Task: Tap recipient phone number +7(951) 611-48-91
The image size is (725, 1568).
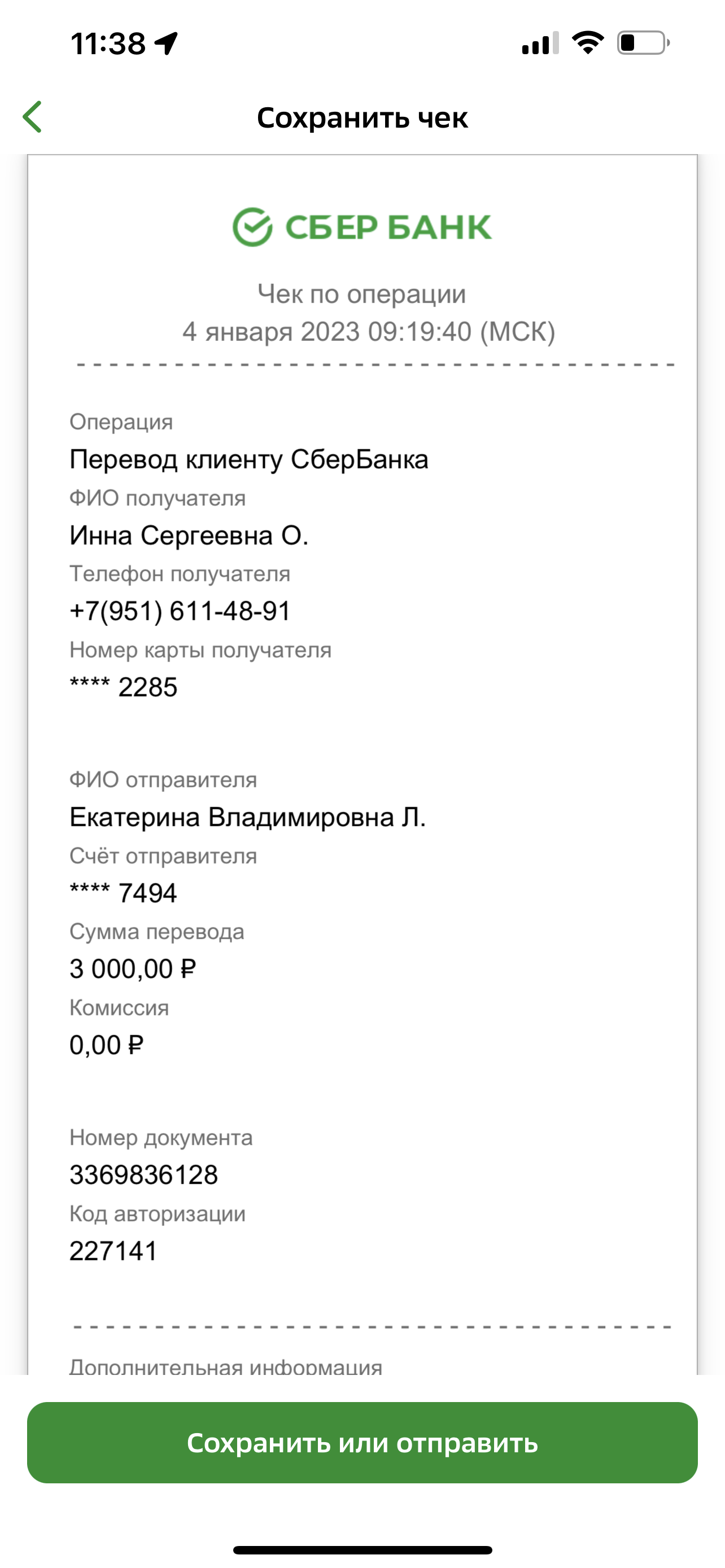Action: point(180,611)
